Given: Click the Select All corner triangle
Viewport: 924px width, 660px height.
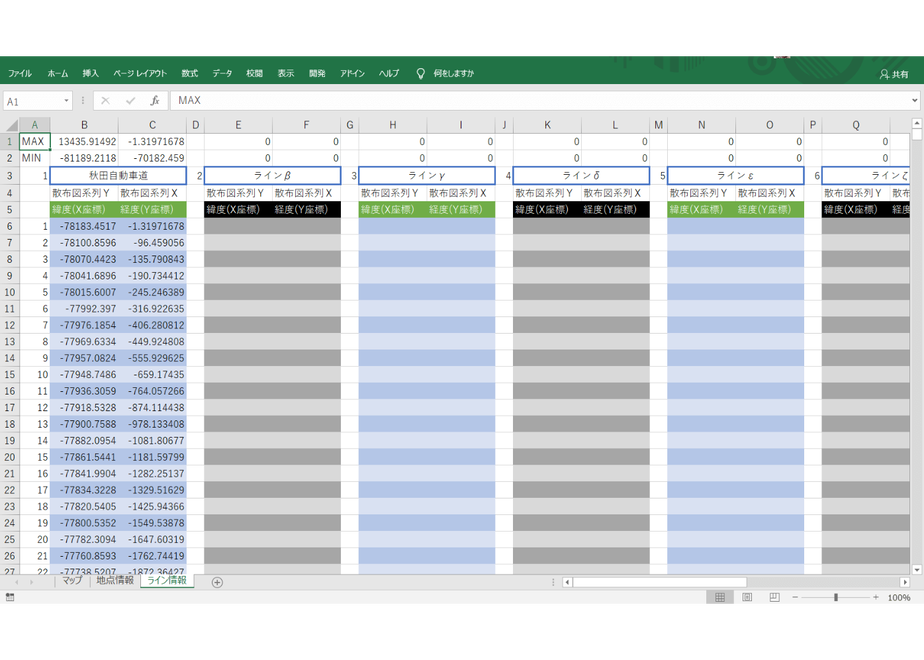Looking at the screenshot, I should point(12,125).
